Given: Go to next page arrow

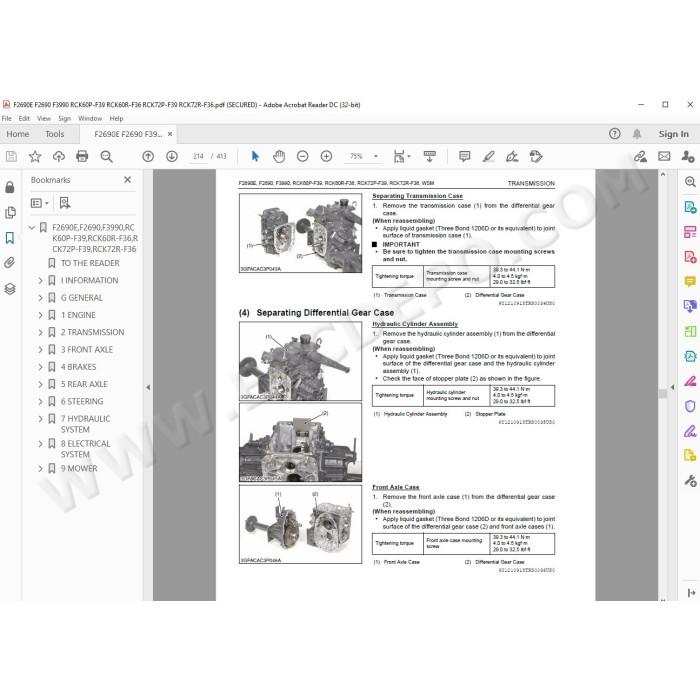Looking at the screenshot, I should point(172,156).
